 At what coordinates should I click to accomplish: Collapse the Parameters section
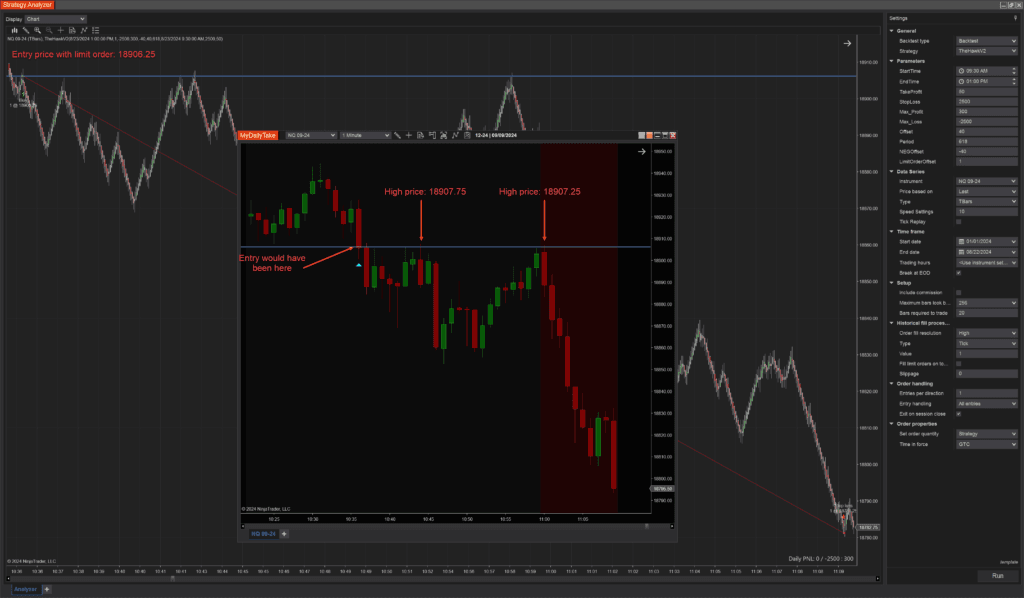pyautogui.click(x=892, y=61)
